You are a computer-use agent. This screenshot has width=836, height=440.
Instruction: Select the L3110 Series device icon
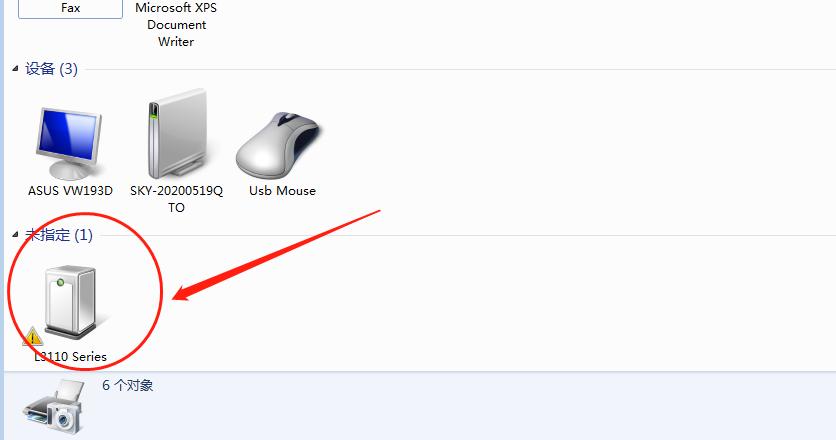71,302
